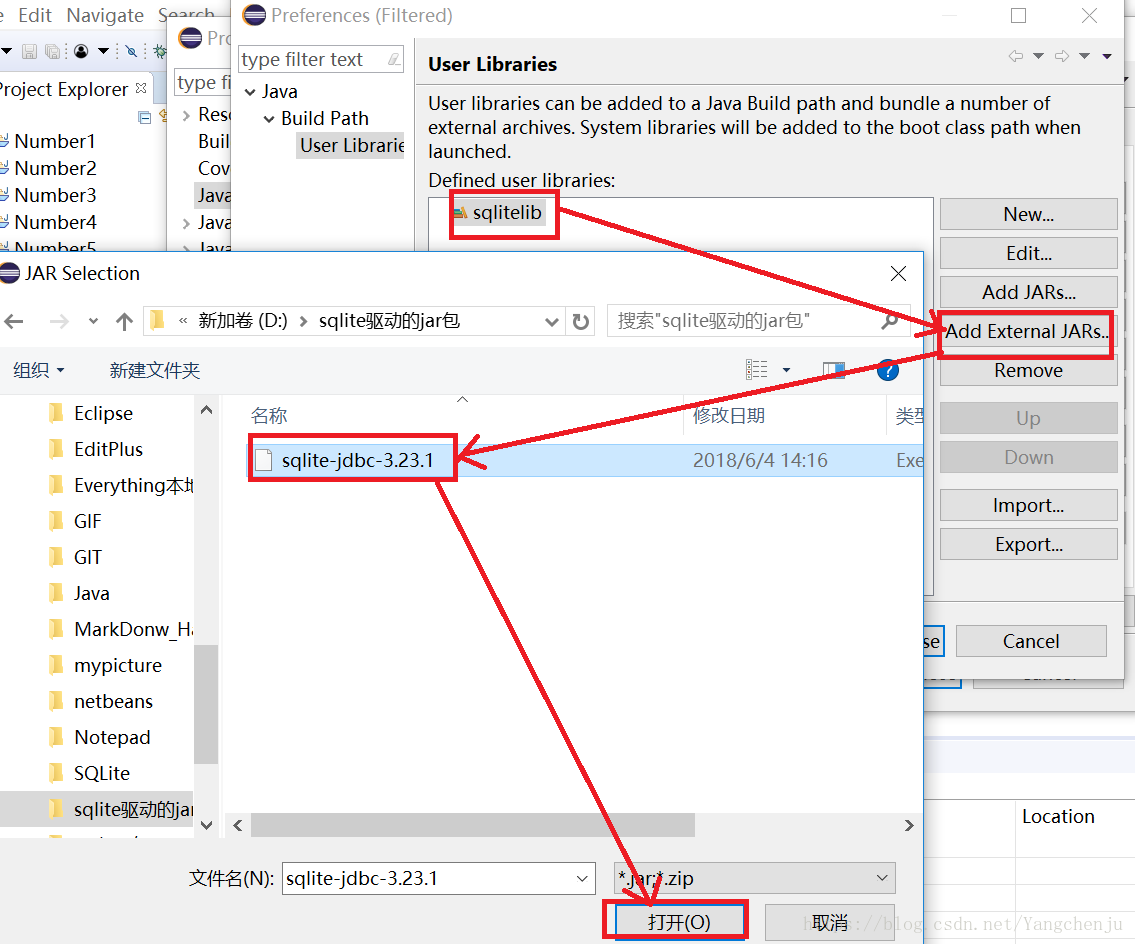Screen dimensions: 1135x944
Task: Open the *.jar;*.zip file type dropdown
Action: coord(754,878)
